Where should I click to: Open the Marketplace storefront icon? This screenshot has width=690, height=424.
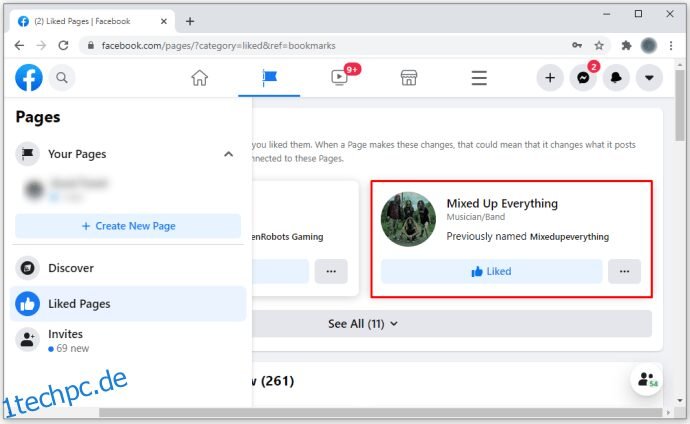point(409,78)
